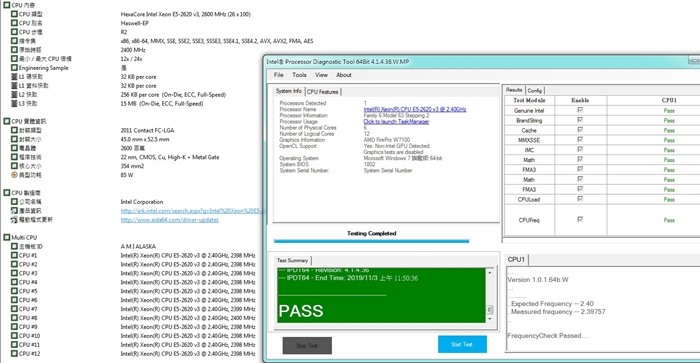Toggle the CPULoad test checkbox
Screen dimensions: 700x363
[580, 199]
